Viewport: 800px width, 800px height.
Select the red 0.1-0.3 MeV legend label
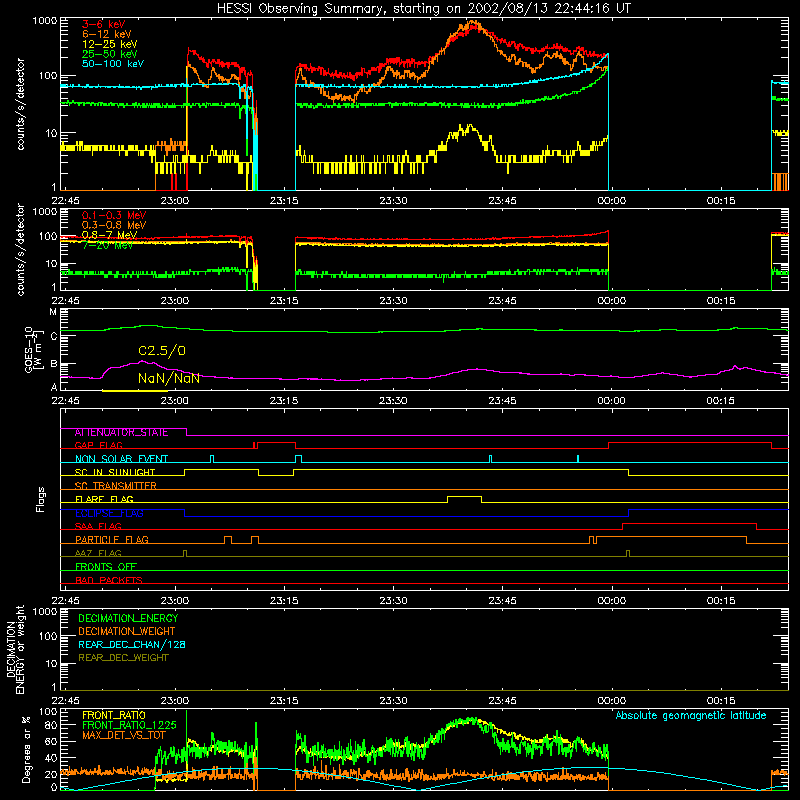tap(114, 215)
